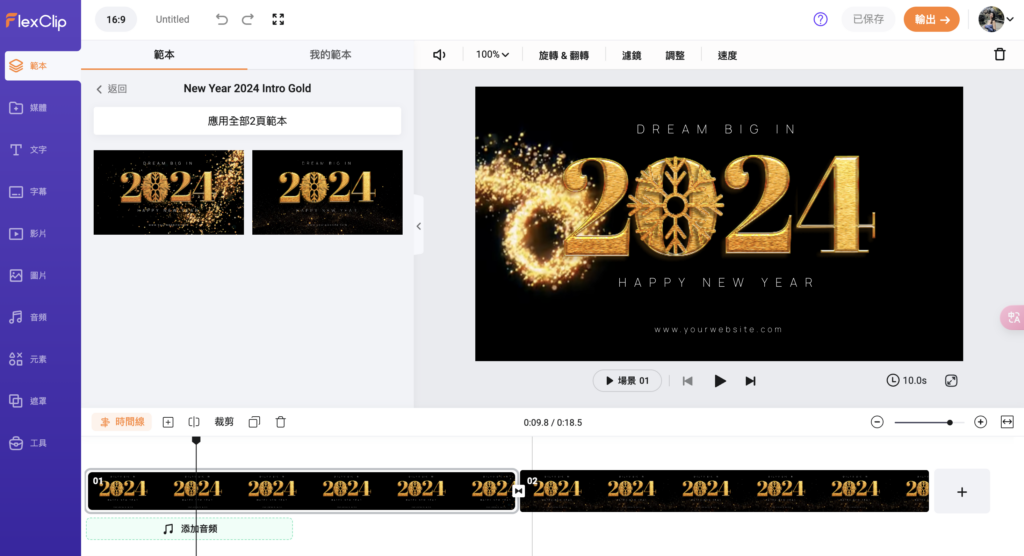
Task: Open the 速度 speed options
Action: 727,56
